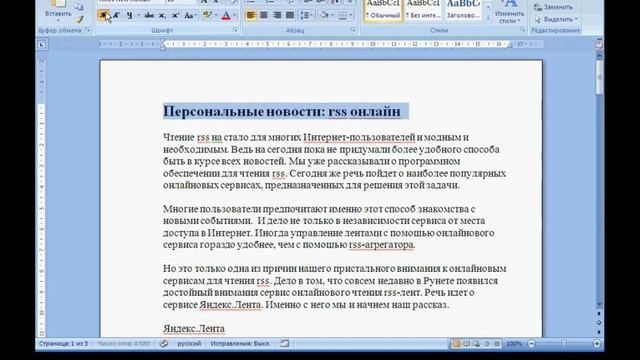Open the line spacing menu

pos(306,15)
